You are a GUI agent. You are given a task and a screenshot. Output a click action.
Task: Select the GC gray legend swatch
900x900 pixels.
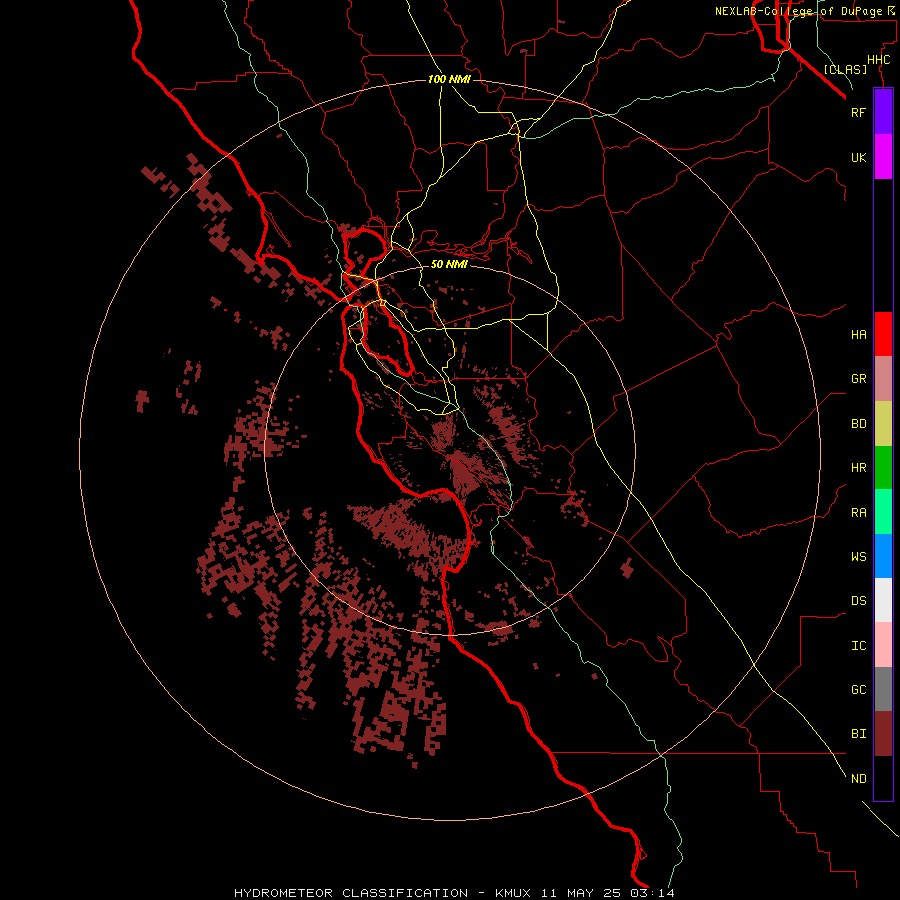click(883, 689)
